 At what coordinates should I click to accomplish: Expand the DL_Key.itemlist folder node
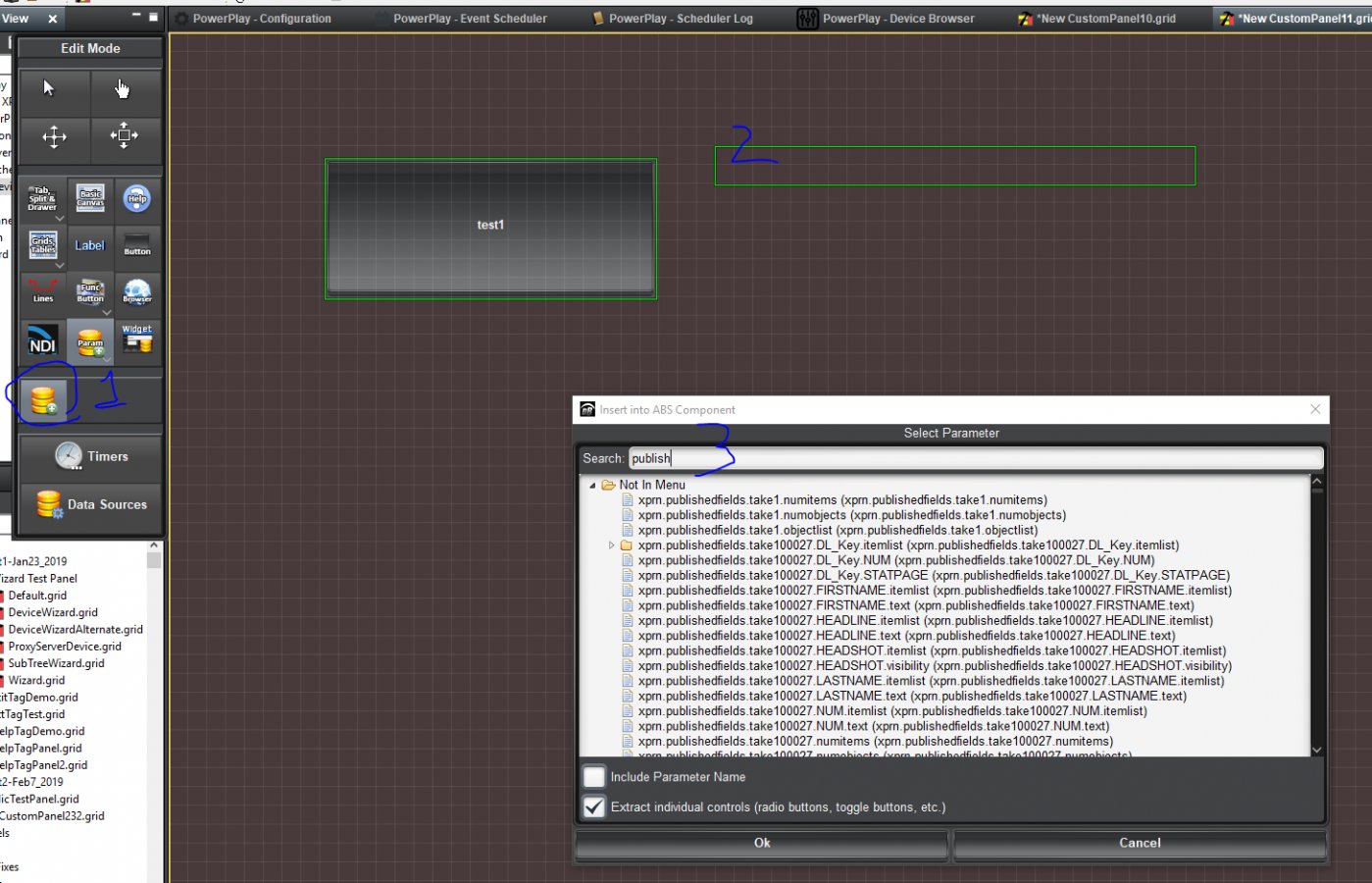612,545
